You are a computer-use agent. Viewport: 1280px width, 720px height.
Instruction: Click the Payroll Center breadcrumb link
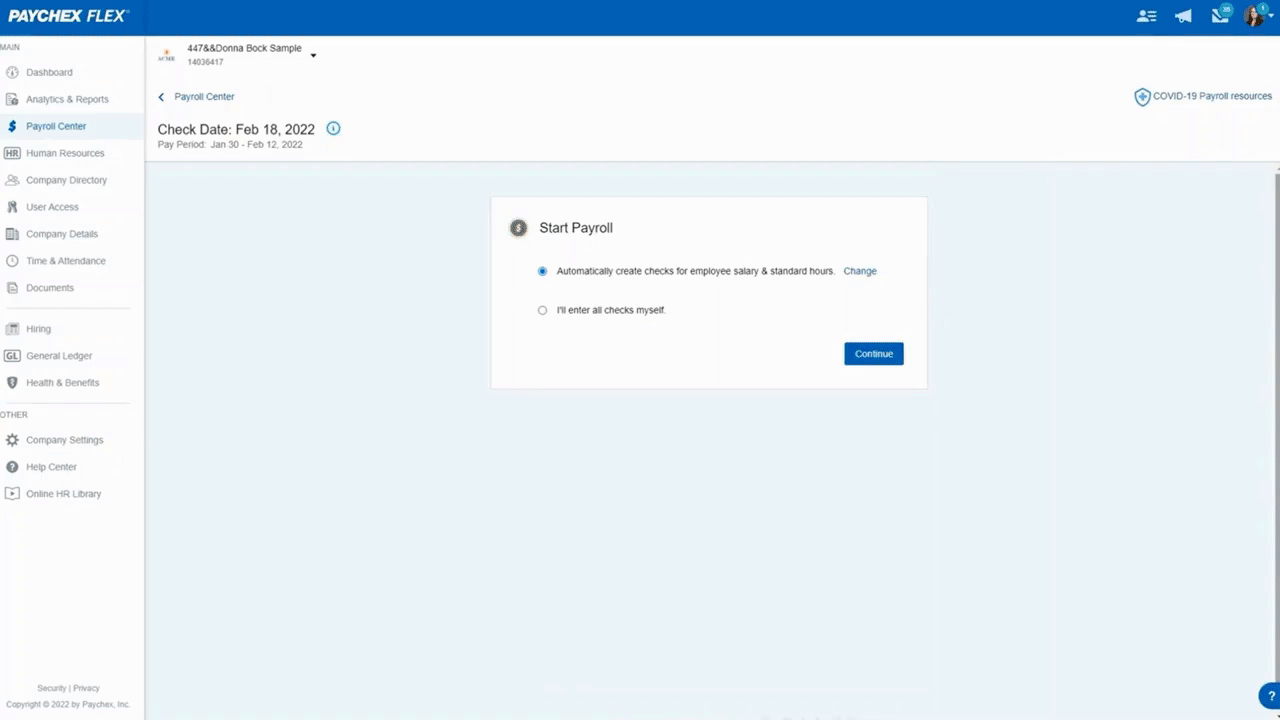pos(204,97)
